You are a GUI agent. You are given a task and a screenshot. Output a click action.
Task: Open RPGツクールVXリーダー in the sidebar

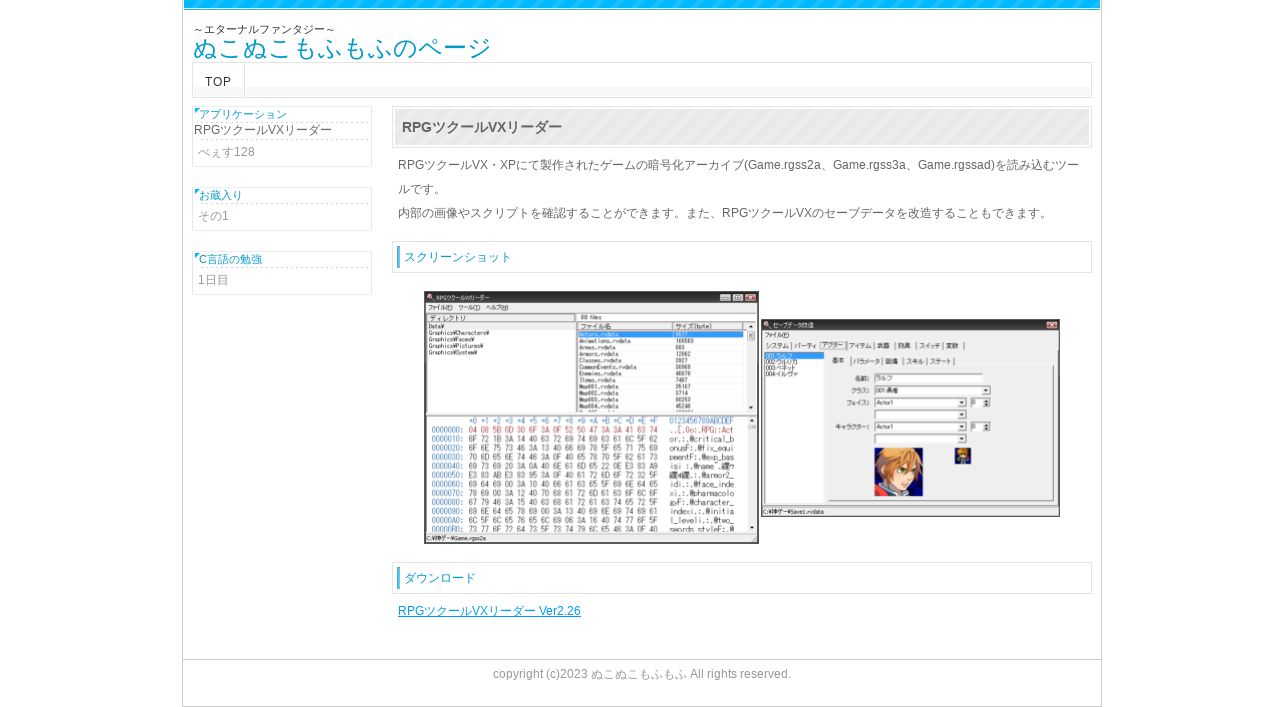coord(263,130)
